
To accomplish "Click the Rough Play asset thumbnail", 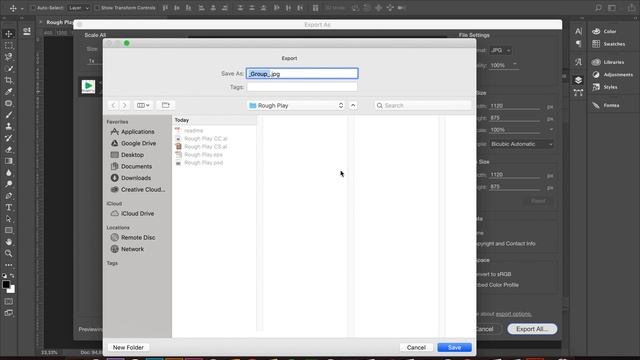I will pos(88,87).
